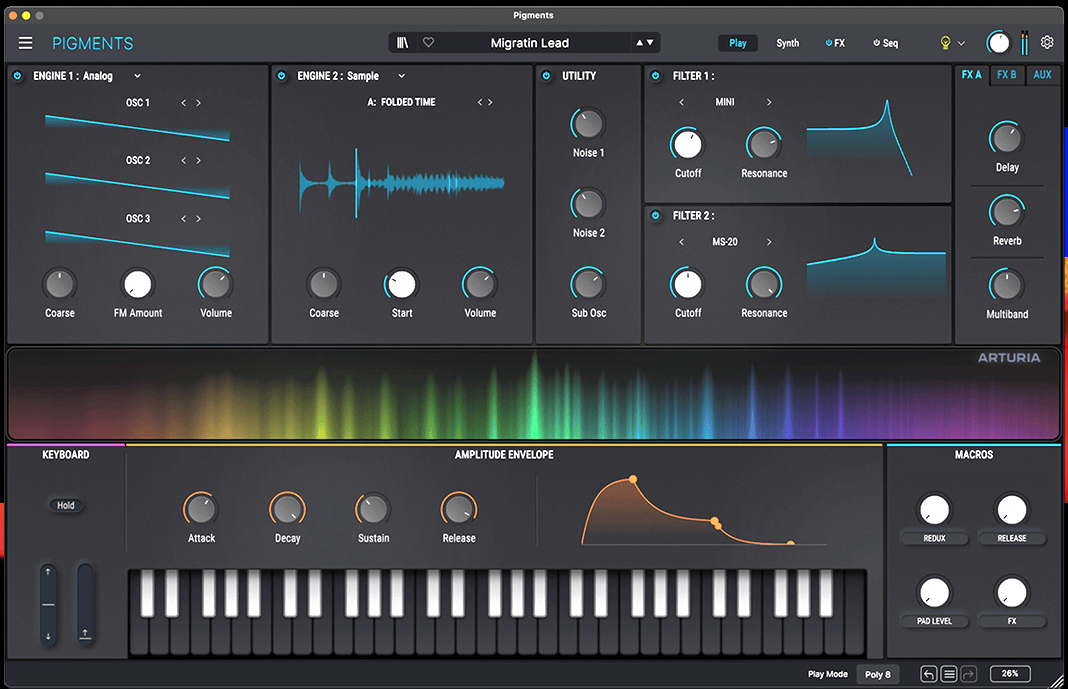The height and width of the screenshot is (689, 1068).
Task: Select previous OSC 3 waveform
Action: (183, 219)
